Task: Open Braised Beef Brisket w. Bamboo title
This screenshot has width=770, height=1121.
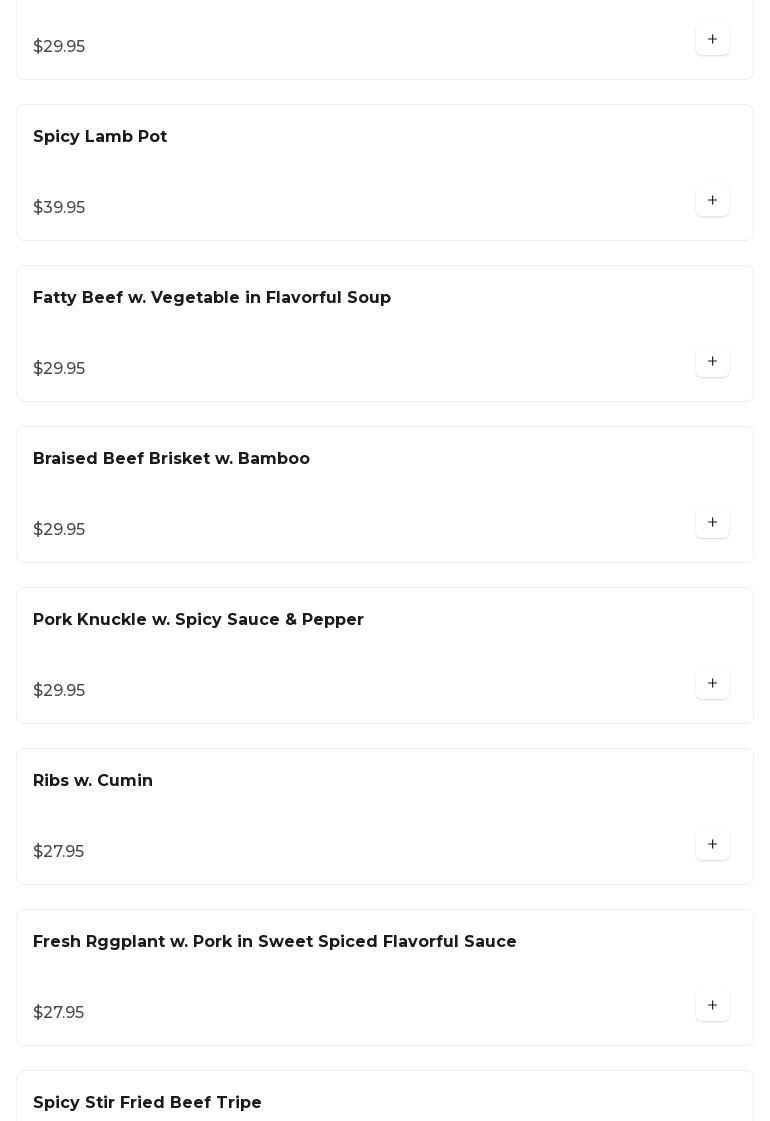Action: [x=171, y=458]
